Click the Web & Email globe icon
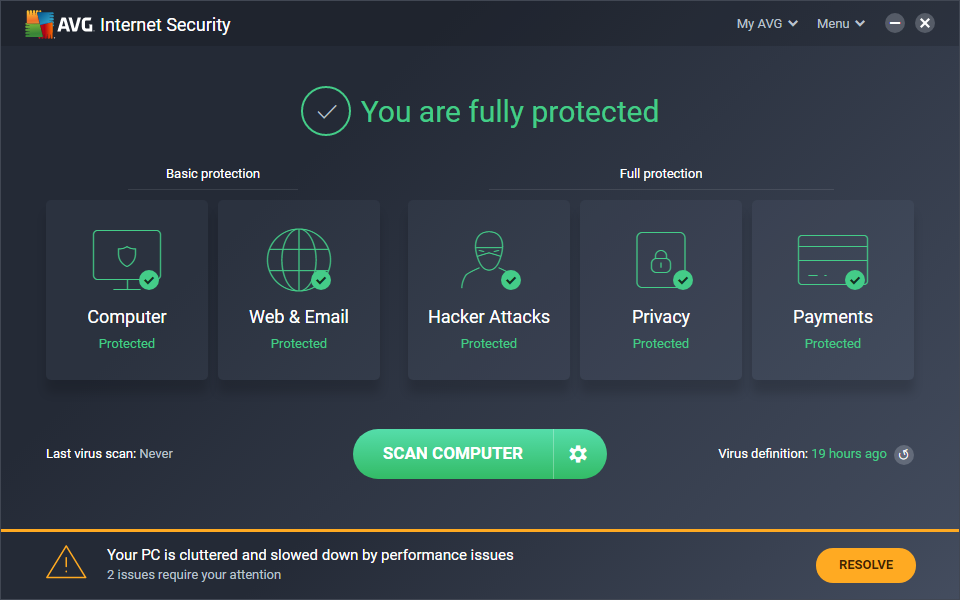Viewport: 960px width, 600px height. tap(298, 259)
